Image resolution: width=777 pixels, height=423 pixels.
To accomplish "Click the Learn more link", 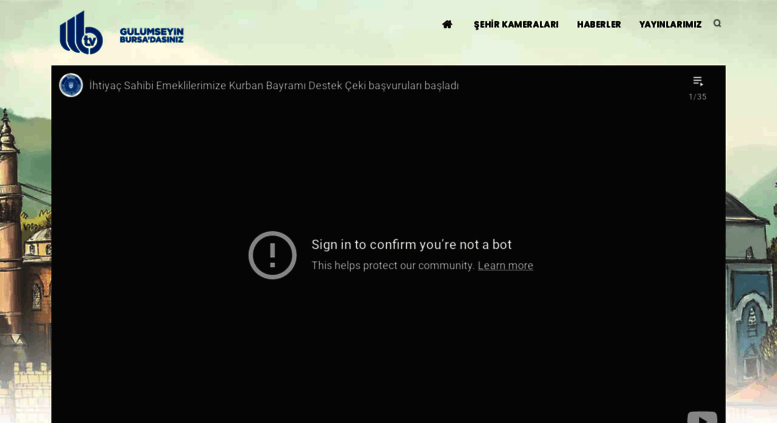I will point(505,265).
